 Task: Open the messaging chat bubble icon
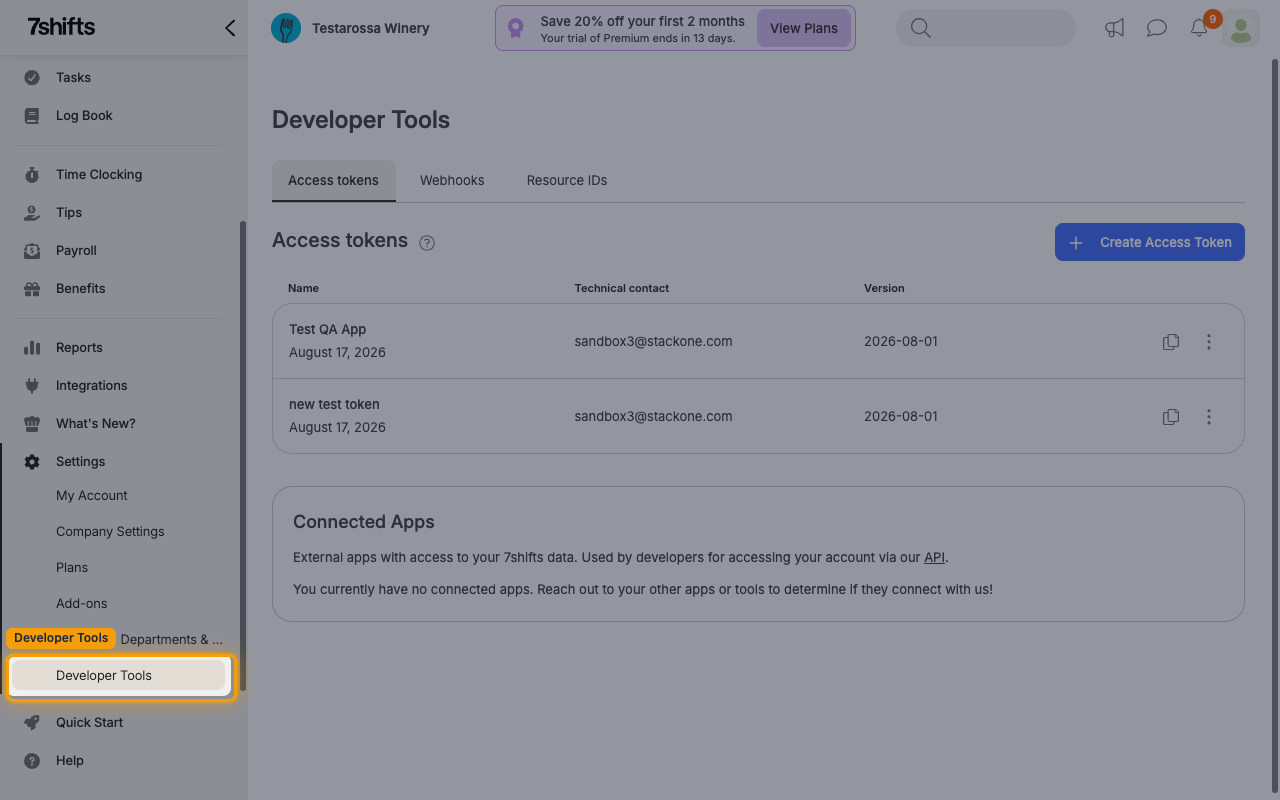1156,28
